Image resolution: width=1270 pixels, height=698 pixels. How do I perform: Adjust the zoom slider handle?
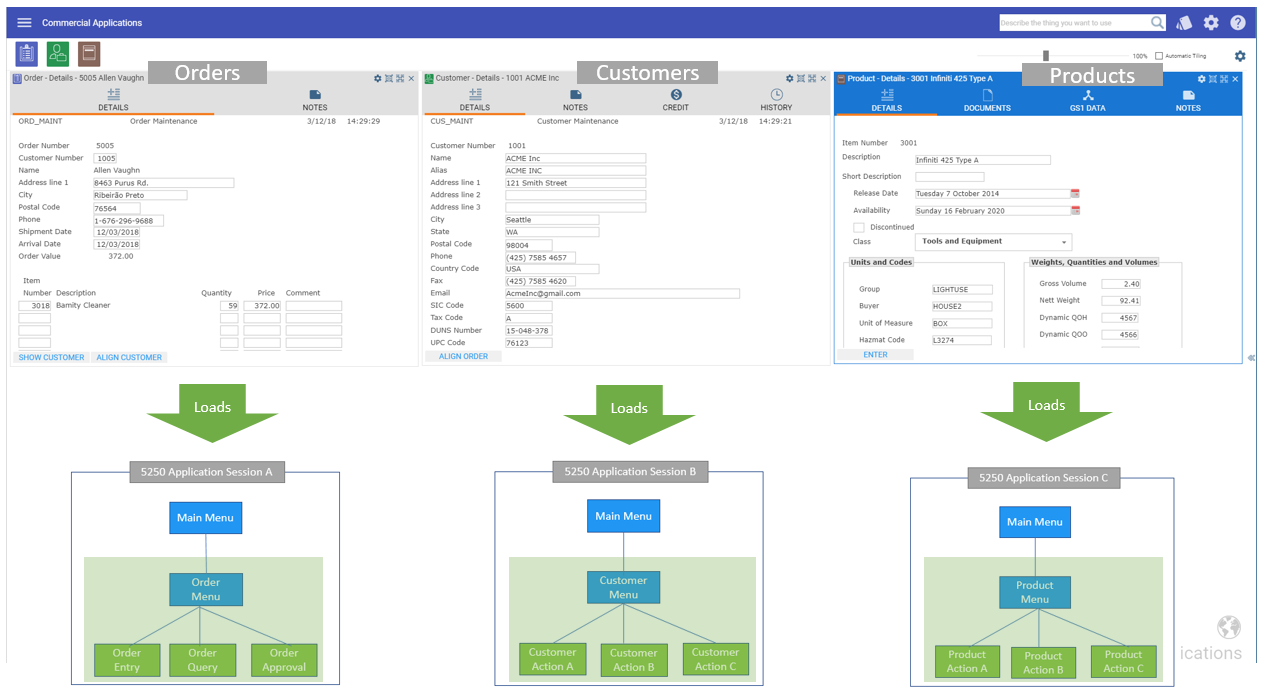click(x=1046, y=56)
